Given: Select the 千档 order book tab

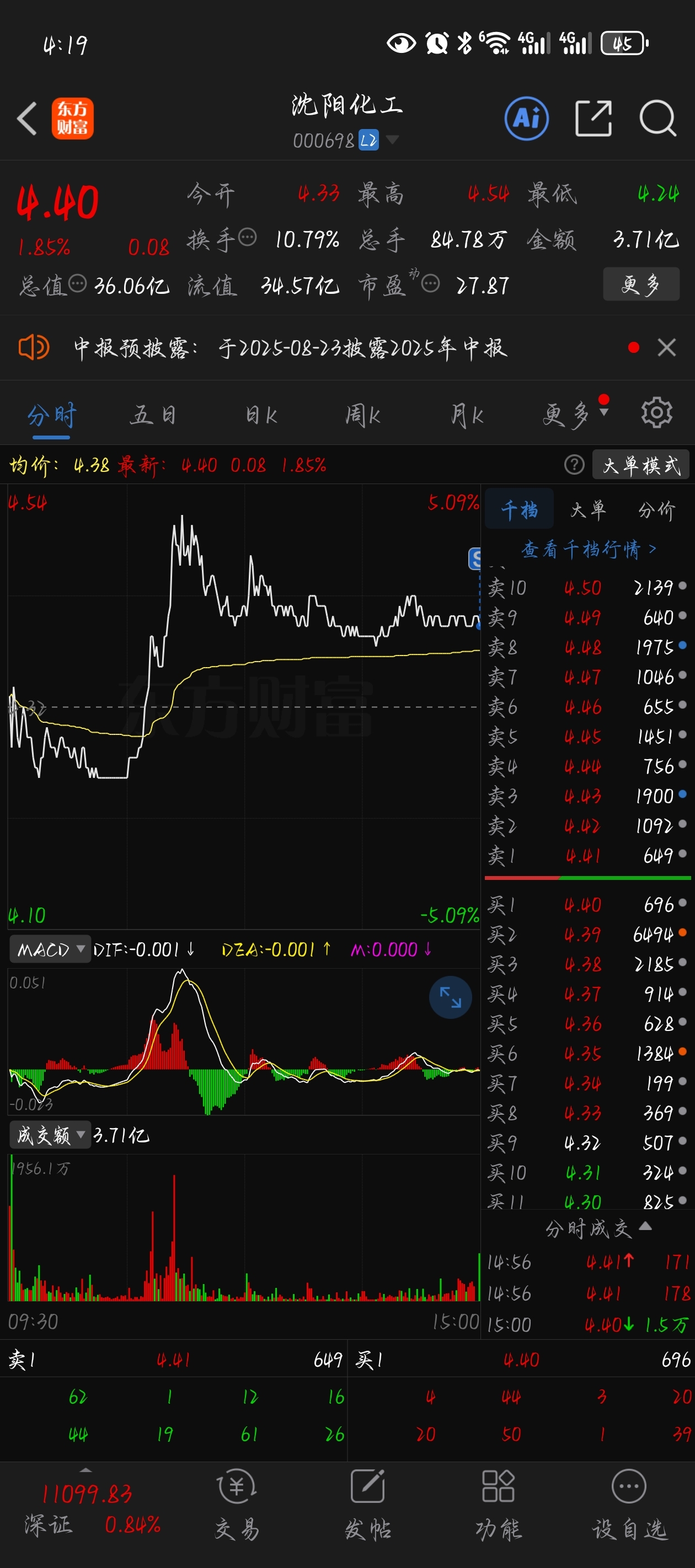Looking at the screenshot, I should click(519, 509).
